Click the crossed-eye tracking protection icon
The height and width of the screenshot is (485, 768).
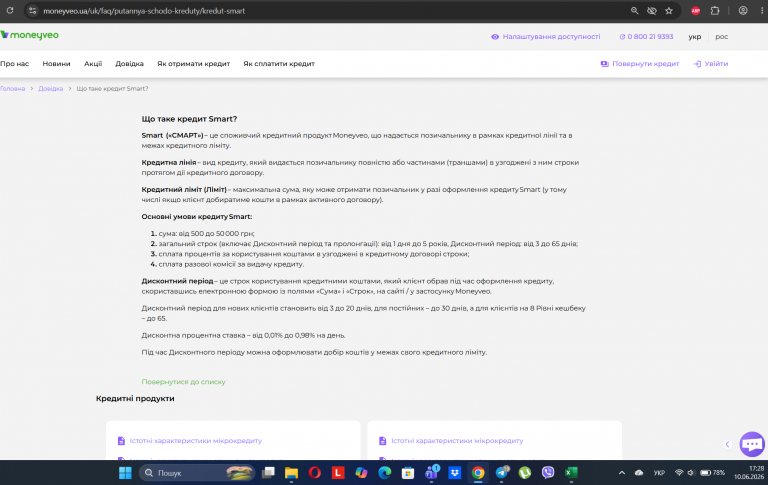pos(651,11)
